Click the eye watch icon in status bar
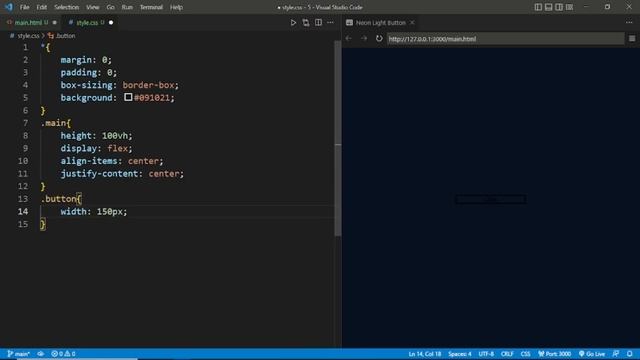This screenshot has width=640, height=360. pos(40,354)
